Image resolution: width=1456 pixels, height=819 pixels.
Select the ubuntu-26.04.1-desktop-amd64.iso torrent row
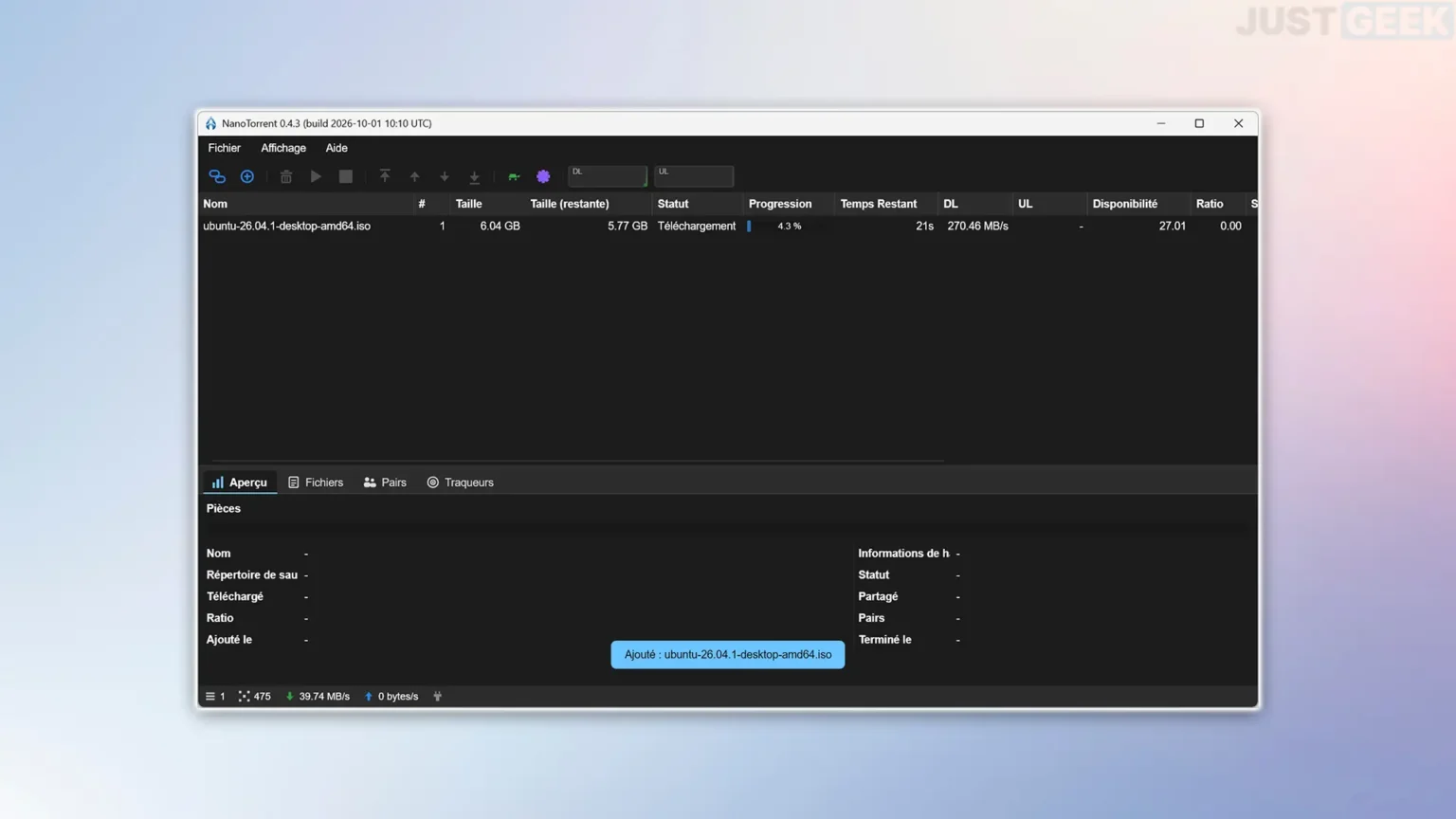click(x=727, y=227)
